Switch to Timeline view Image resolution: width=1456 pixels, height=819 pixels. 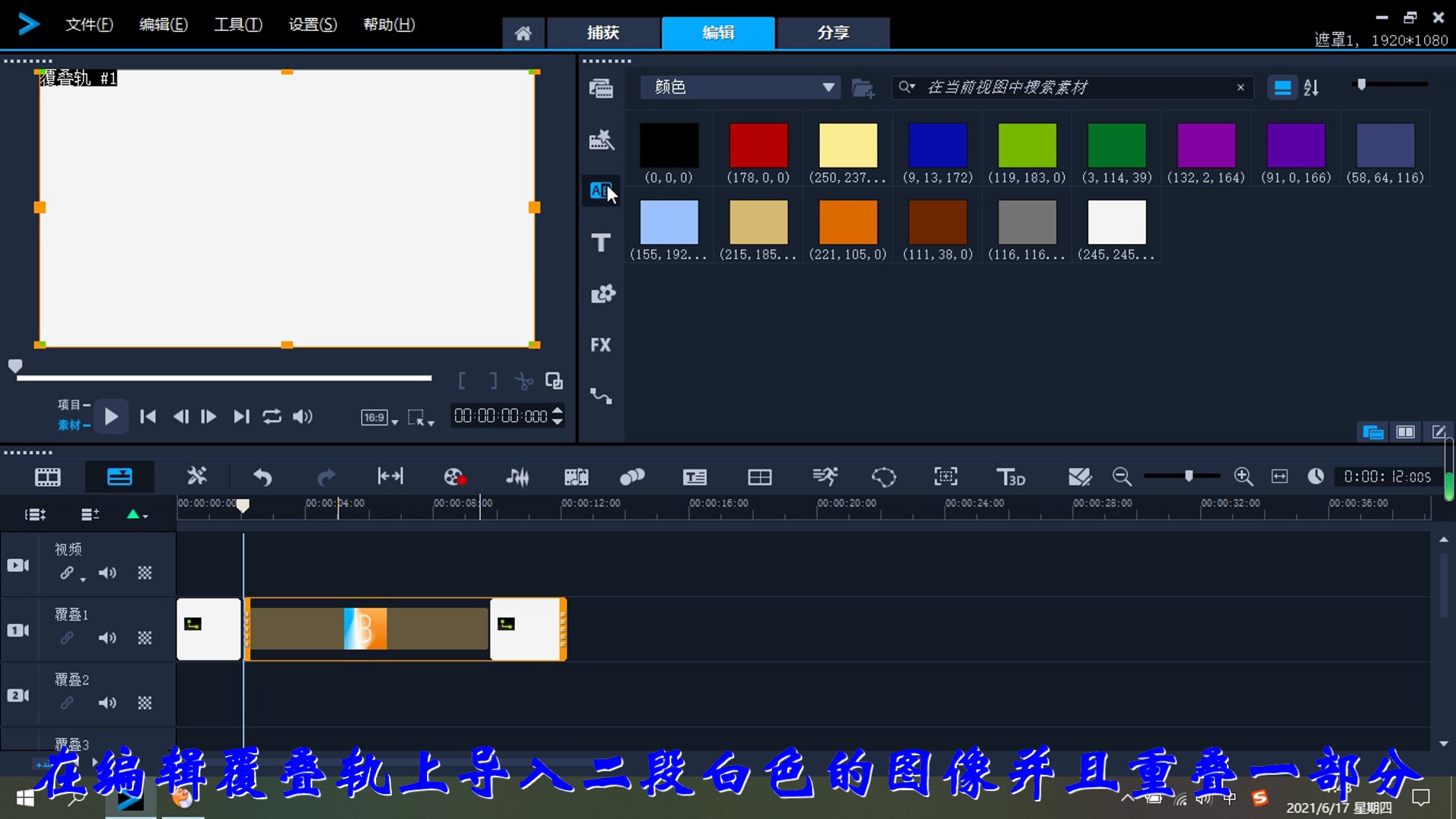point(119,477)
